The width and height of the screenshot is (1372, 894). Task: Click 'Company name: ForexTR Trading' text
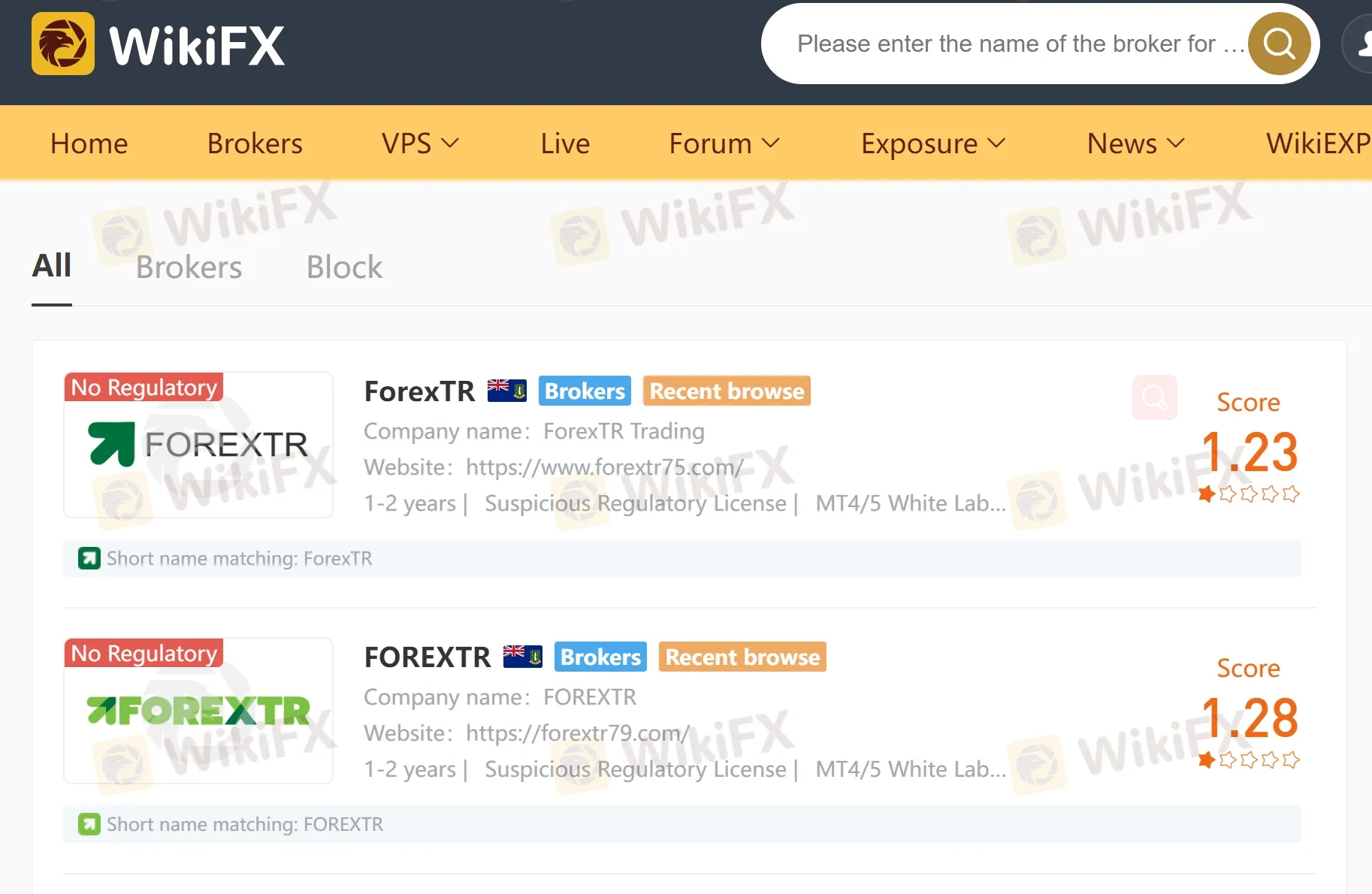pyautogui.click(x=534, y=431)
